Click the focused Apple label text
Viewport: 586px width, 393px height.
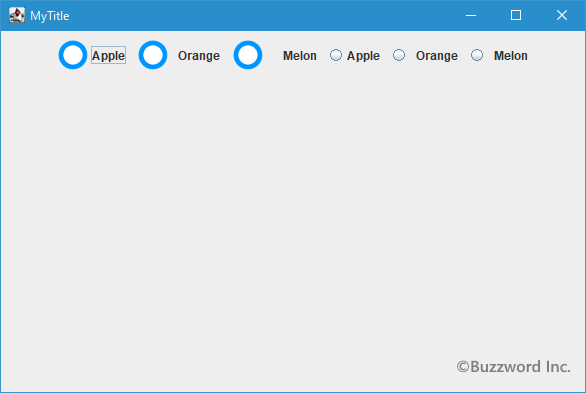point(108,55)
